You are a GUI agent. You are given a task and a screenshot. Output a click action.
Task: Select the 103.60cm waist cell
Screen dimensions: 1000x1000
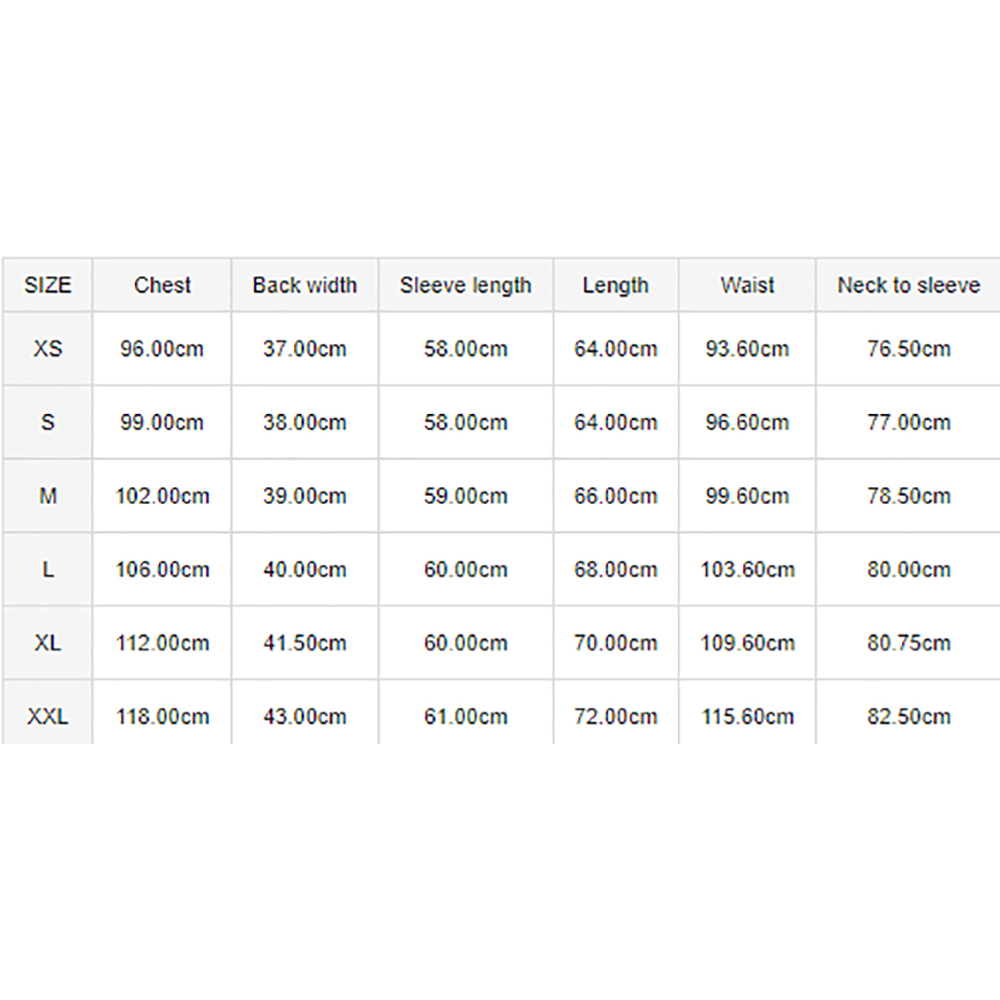747,570
